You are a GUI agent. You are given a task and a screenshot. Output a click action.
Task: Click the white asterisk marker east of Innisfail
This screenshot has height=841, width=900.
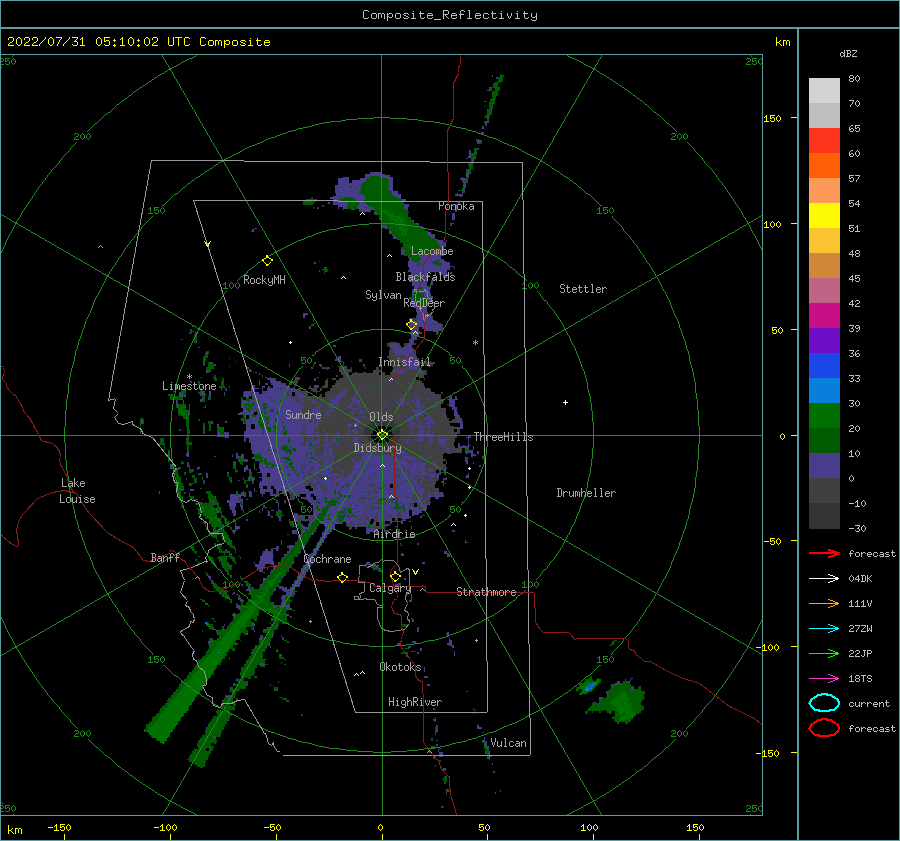click(x=475, y=343)
